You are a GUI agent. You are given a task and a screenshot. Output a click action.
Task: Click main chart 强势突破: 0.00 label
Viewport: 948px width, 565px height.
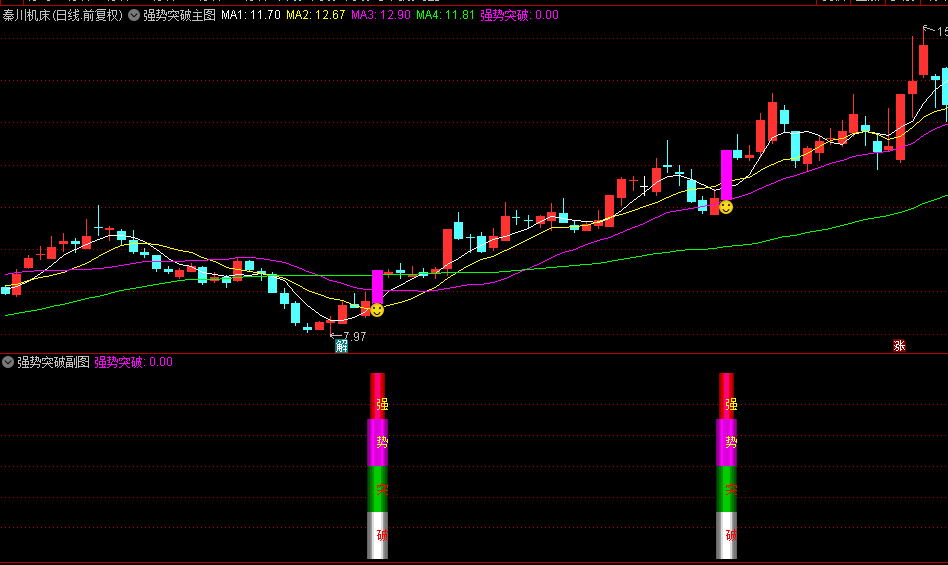click(519, 15)
